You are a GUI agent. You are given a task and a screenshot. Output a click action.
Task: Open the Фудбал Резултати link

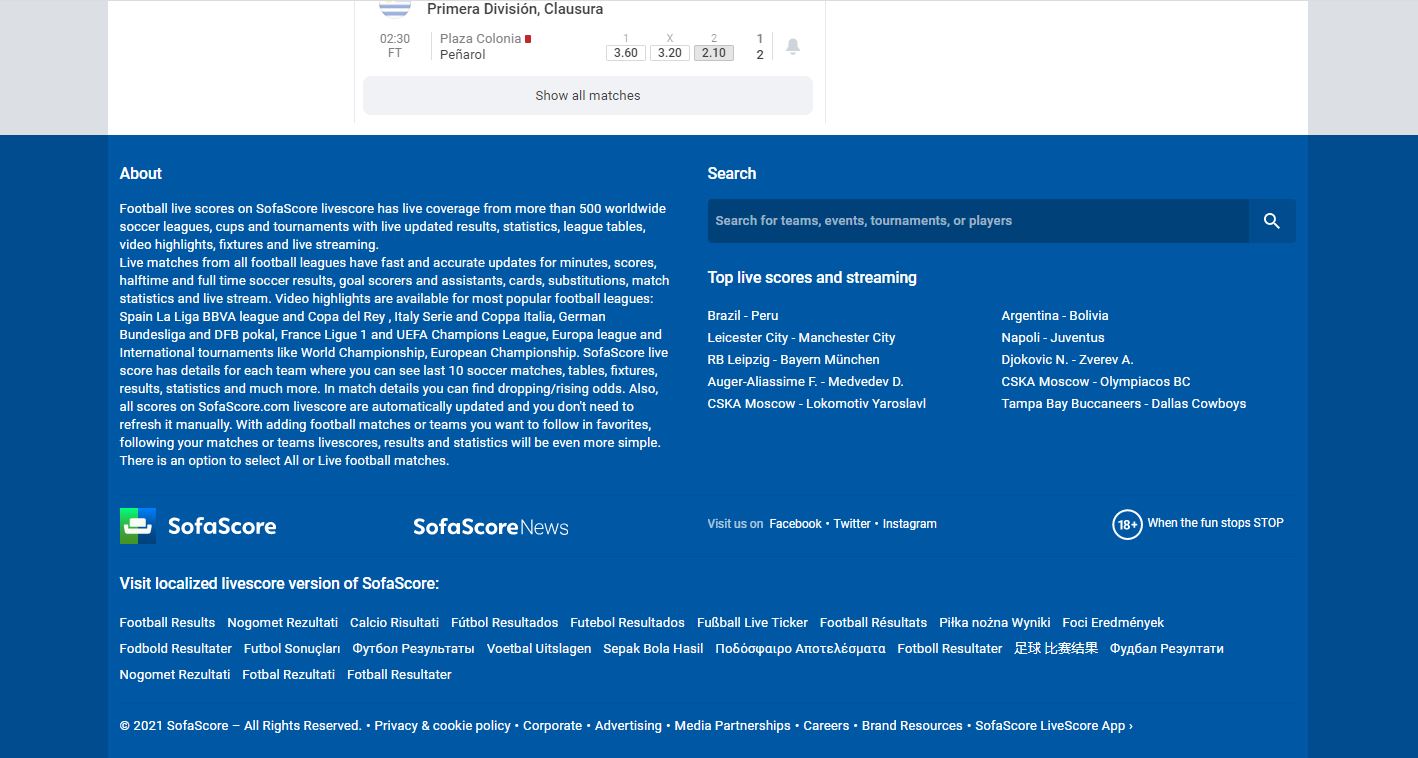(x=1167, y=649)
